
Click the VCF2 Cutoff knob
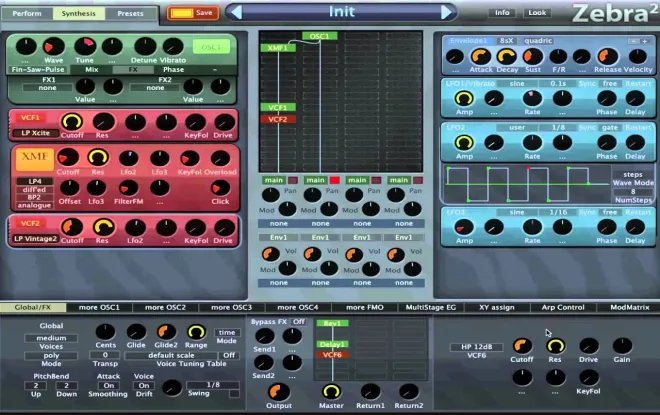tap(72, 227)
